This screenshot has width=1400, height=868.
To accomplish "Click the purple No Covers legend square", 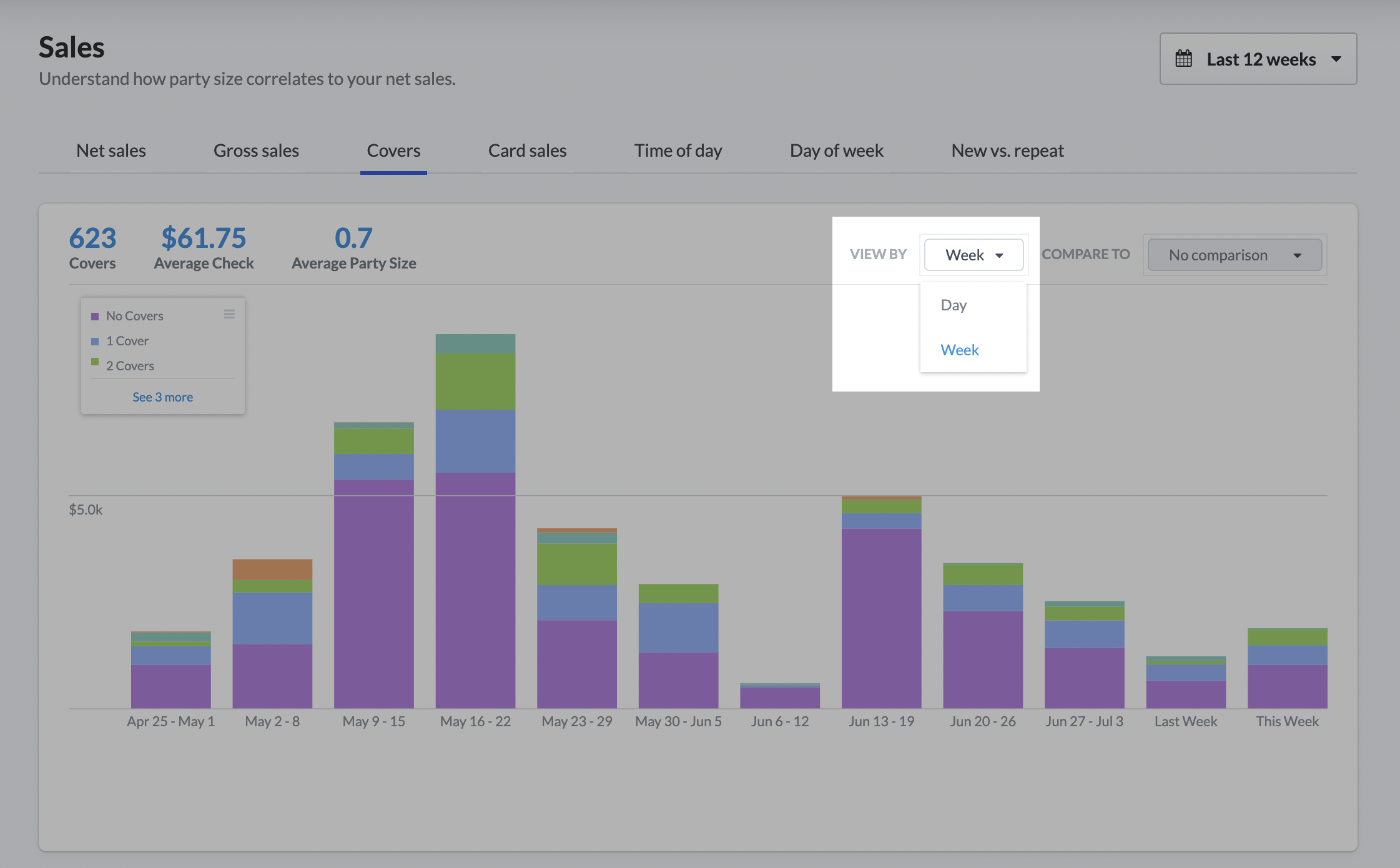I will click(95, 317).
